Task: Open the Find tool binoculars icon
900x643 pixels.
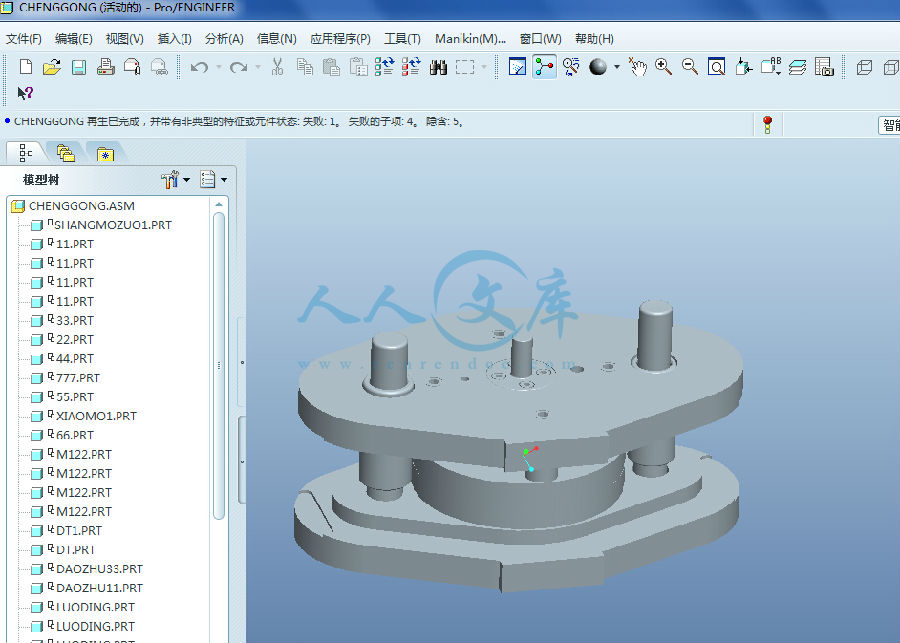Action: click(x=438, y=68)
